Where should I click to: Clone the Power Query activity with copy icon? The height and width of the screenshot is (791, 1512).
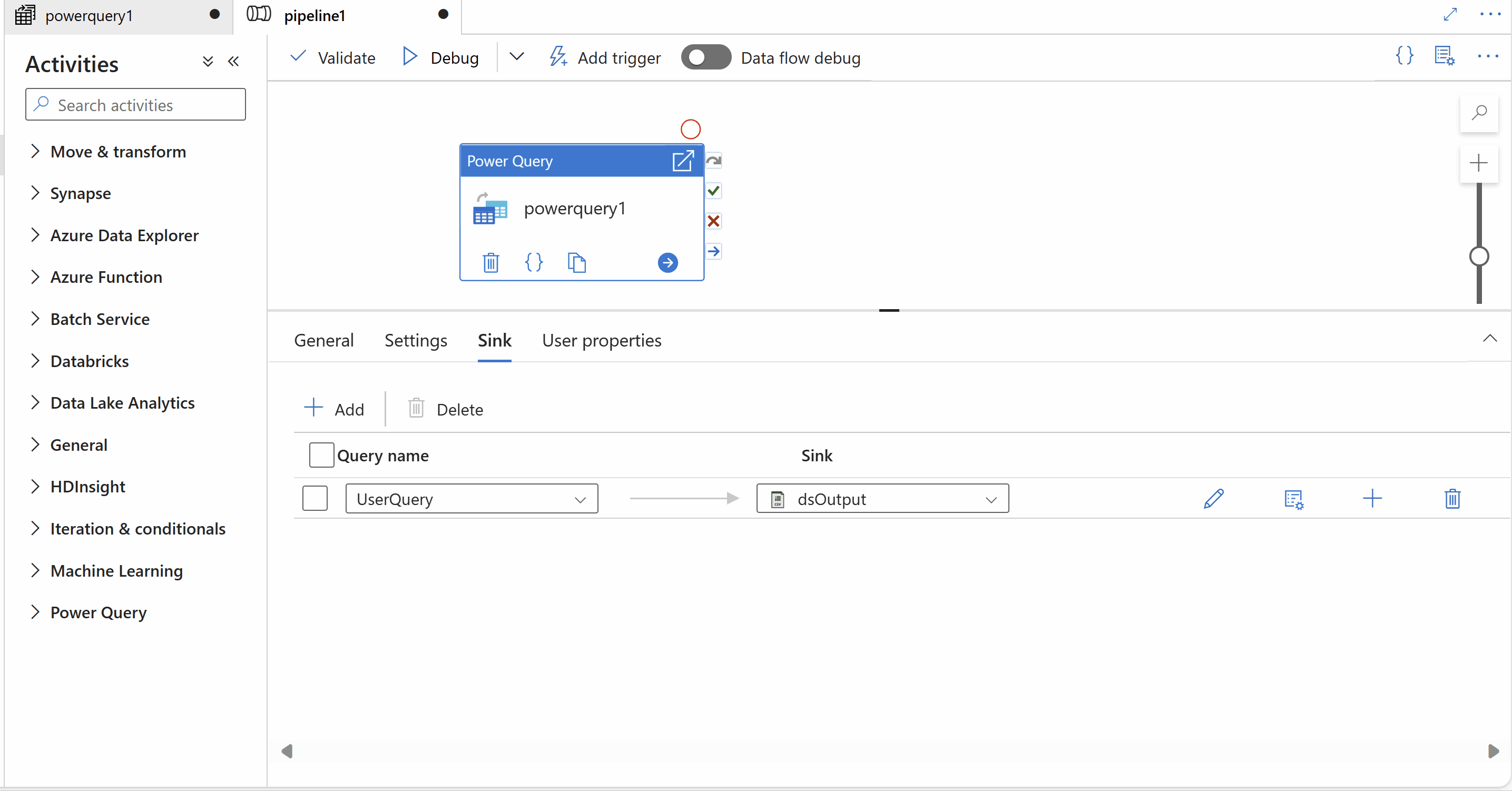(577, 262)
